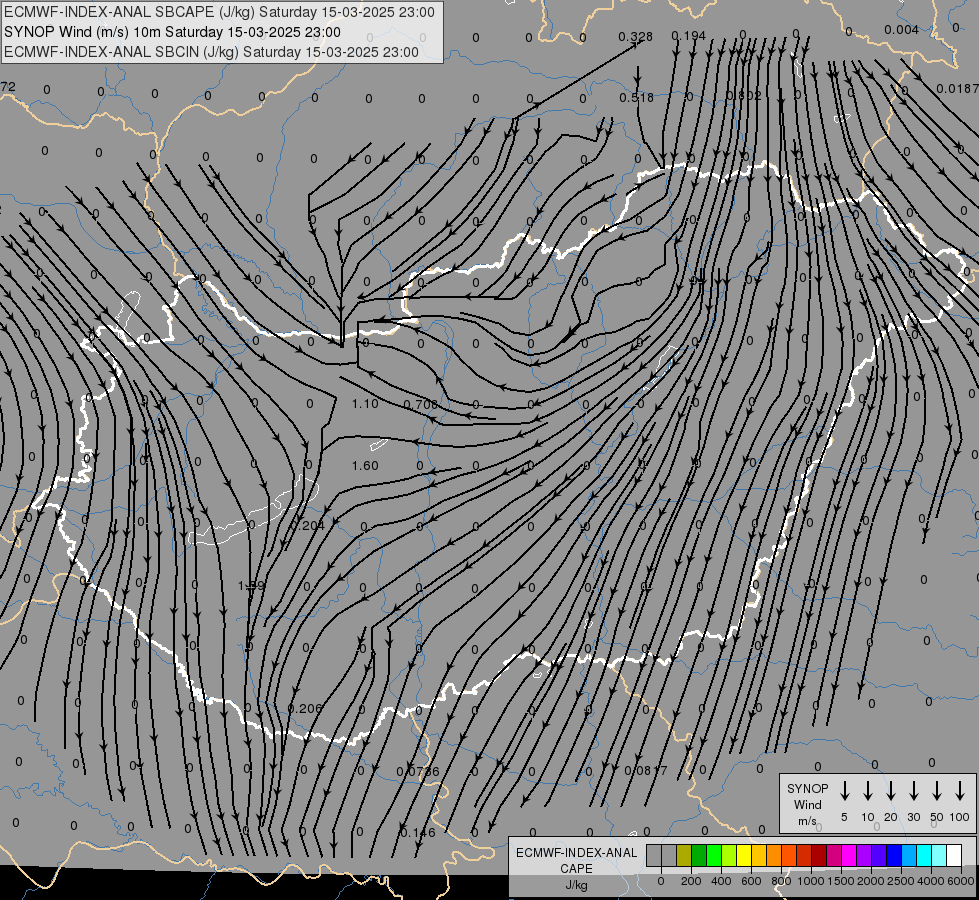Image resolution: width=979 pixels, height=900 pixels.
Task: Click the 0.328 value on the map
Action: tap(636, 37)
